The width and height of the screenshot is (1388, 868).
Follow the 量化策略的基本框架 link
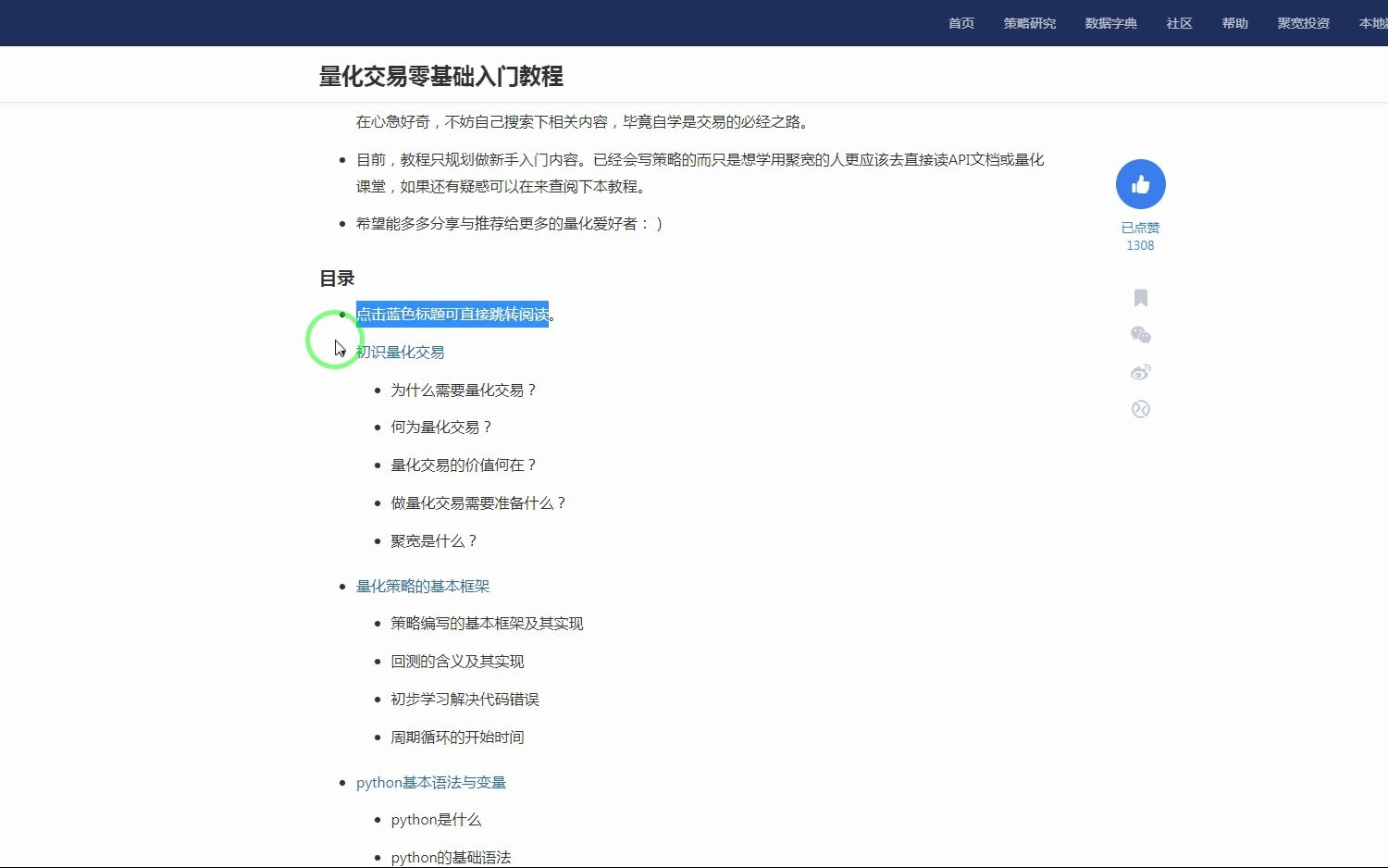coord(423,587)
